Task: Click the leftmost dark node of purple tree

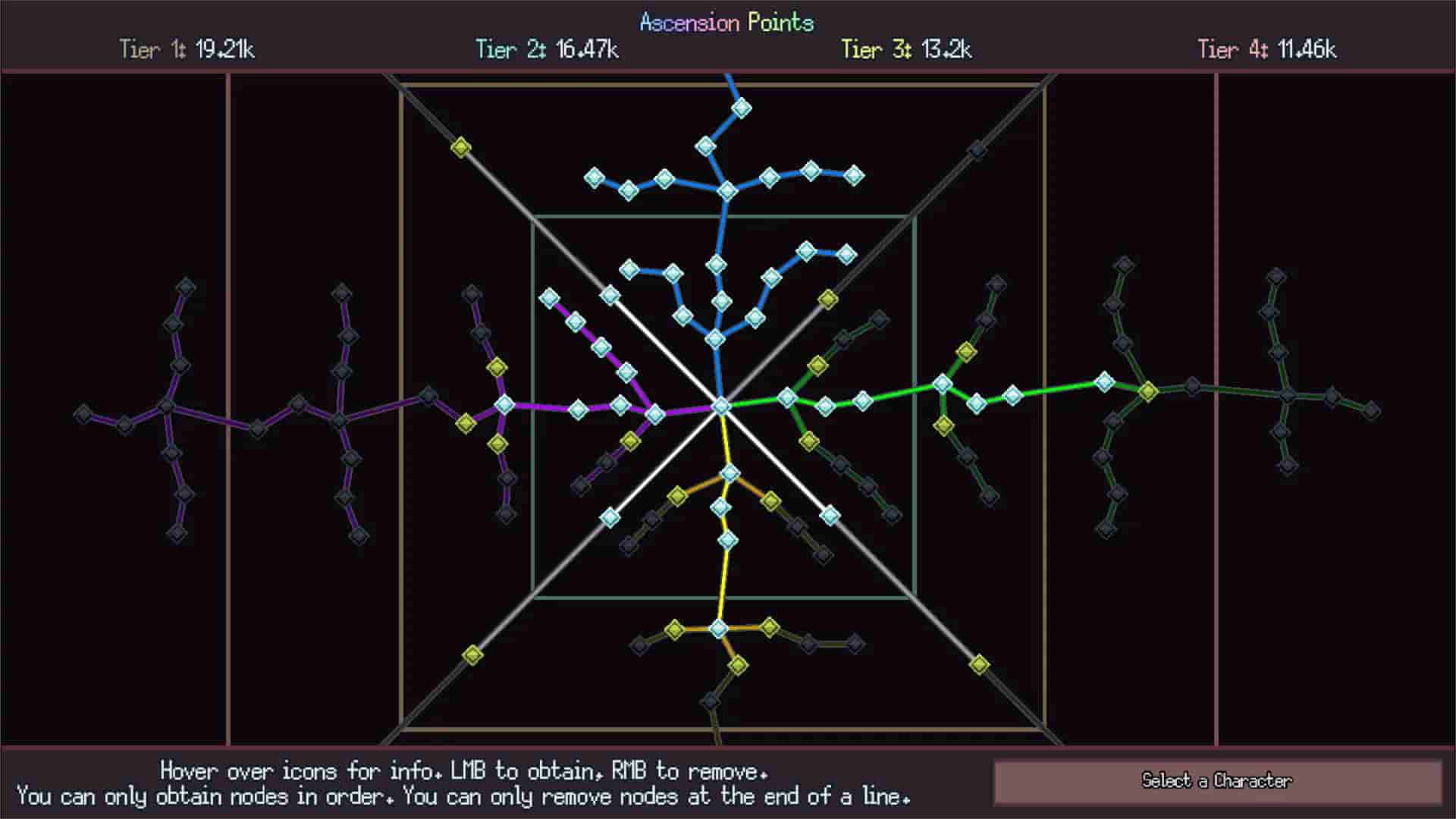Action: pos(83,414)
